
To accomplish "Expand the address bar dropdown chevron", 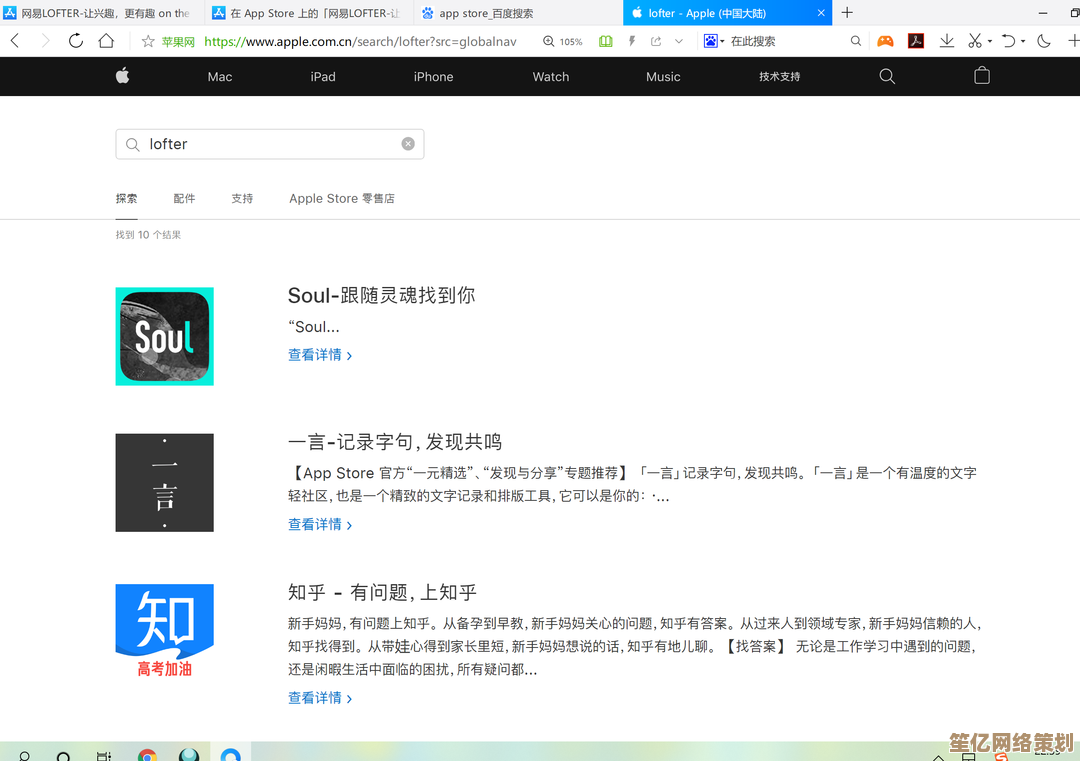I will pyautogui.click(x=678, y=41).
